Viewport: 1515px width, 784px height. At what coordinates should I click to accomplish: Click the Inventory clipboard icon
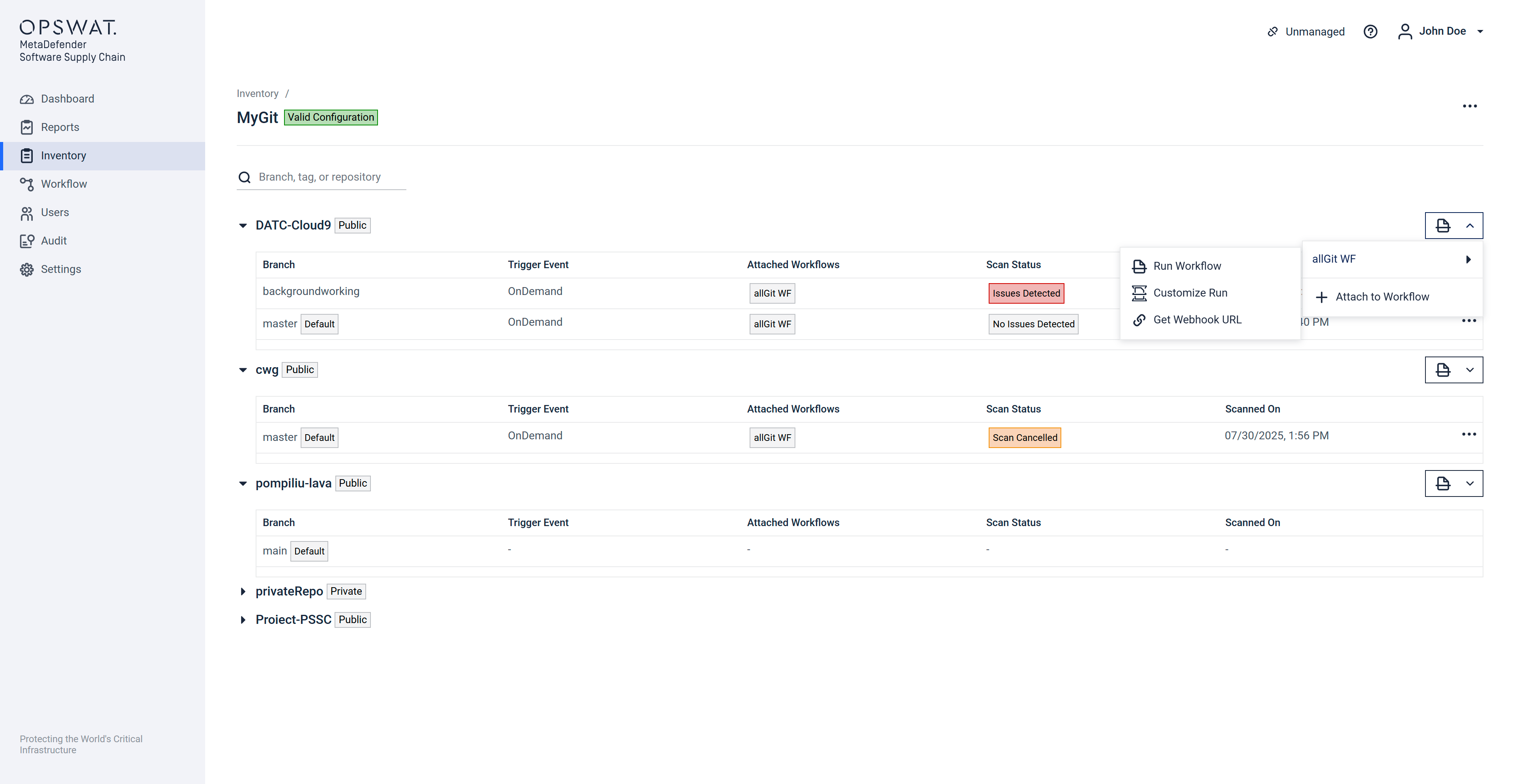tap(26, 156)
